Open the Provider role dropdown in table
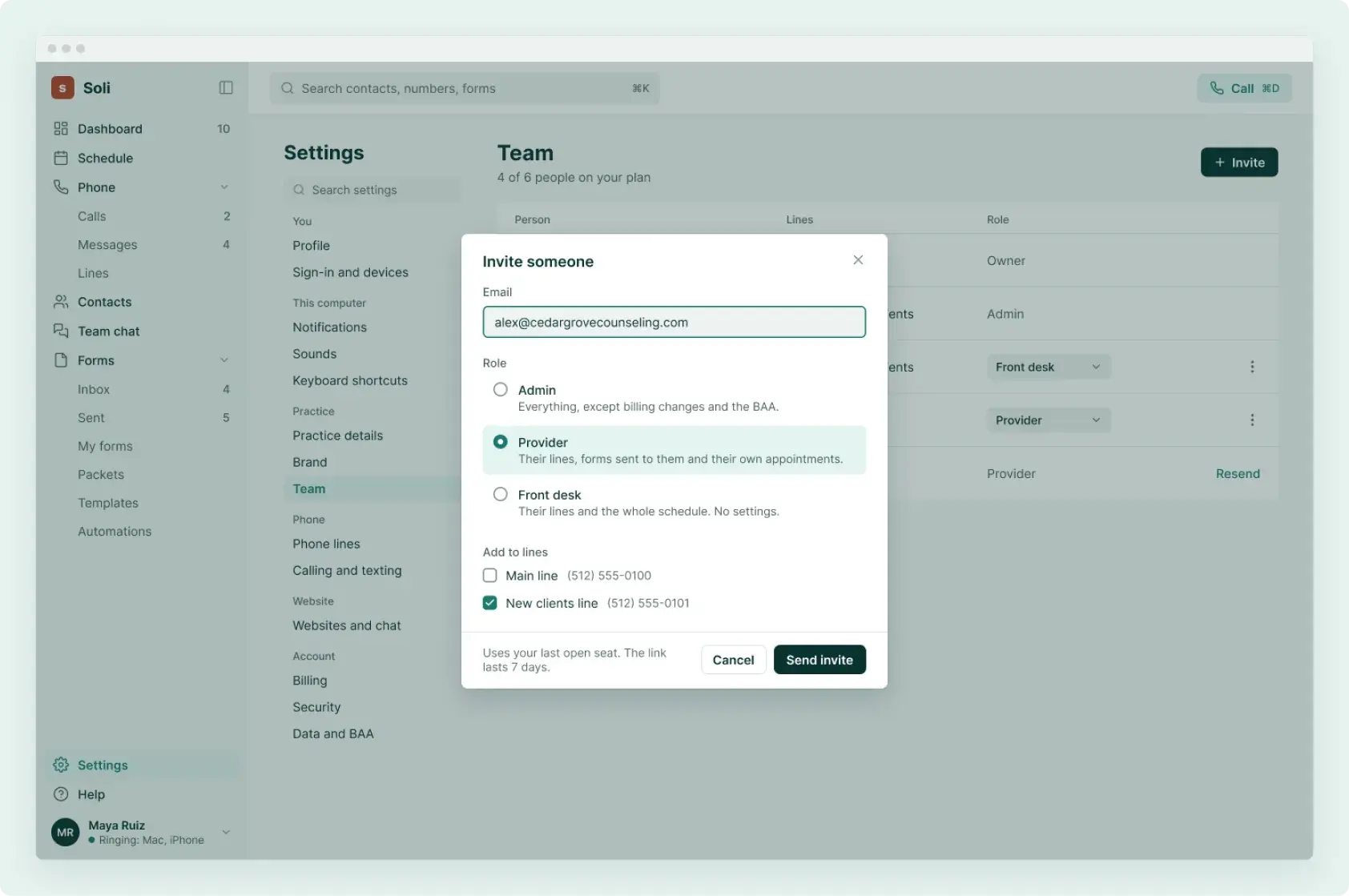This screenshot has width=1349, height=896. click(x=1049, y=420)
